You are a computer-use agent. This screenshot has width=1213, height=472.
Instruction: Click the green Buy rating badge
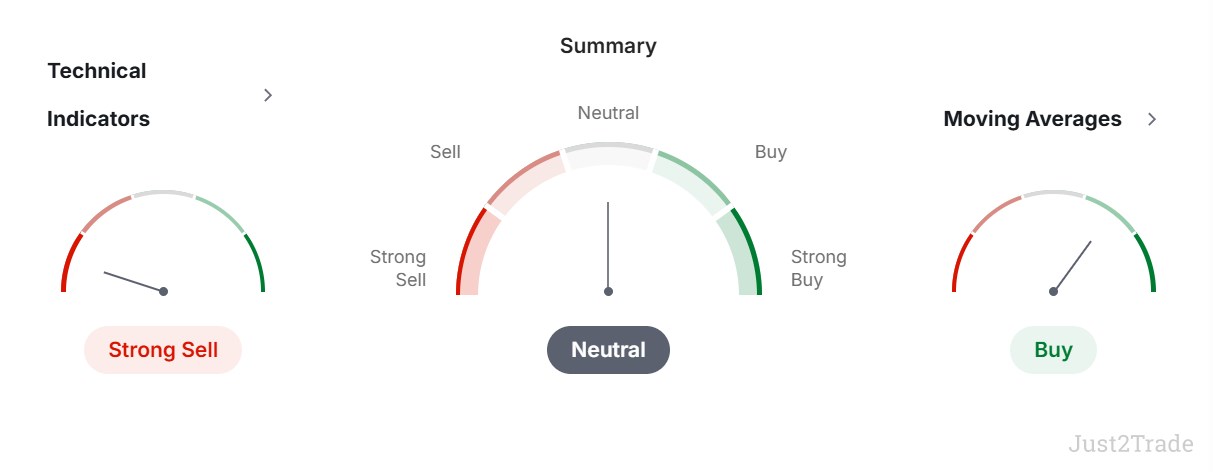tap(1053, 350)
